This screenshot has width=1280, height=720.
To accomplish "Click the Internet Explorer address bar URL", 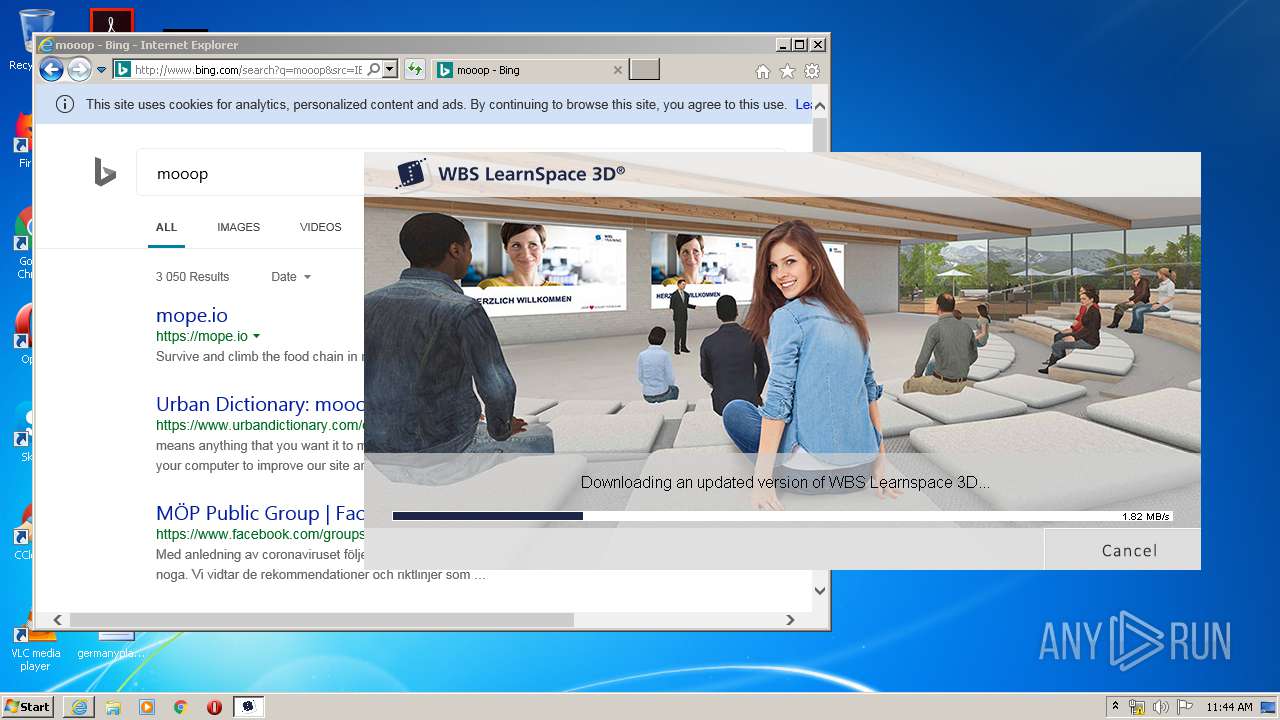I will pos(248,70).
